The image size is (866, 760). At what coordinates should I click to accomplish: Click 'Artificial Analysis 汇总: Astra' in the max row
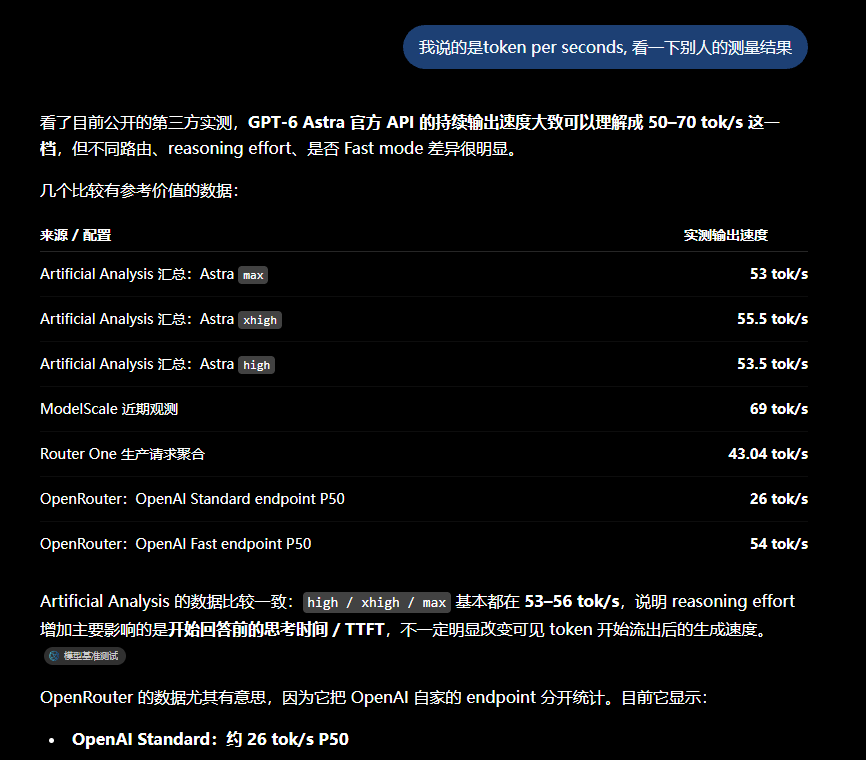coord(137,274)
